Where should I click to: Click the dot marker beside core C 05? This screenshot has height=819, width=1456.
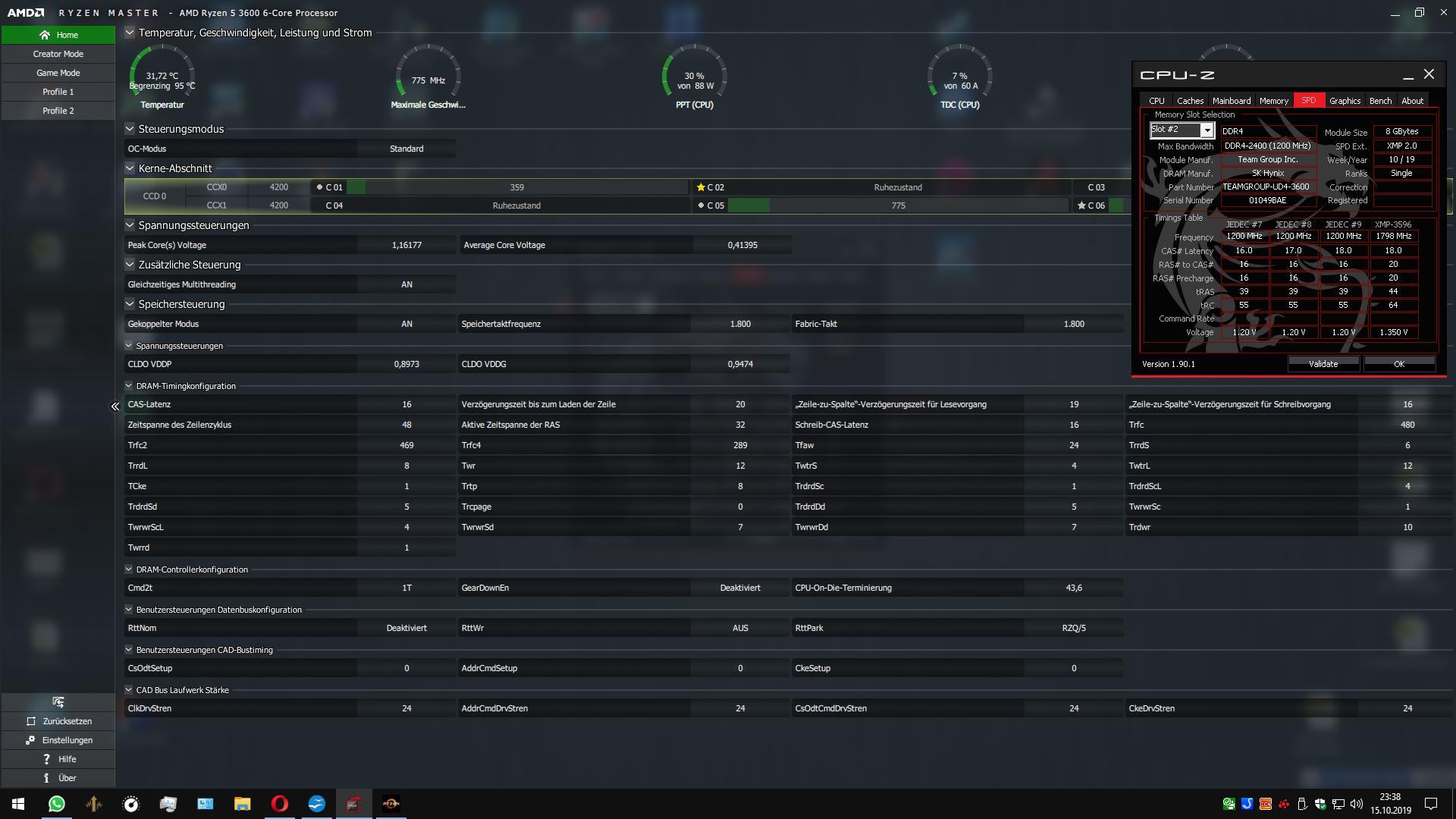[x=701, y=206]
